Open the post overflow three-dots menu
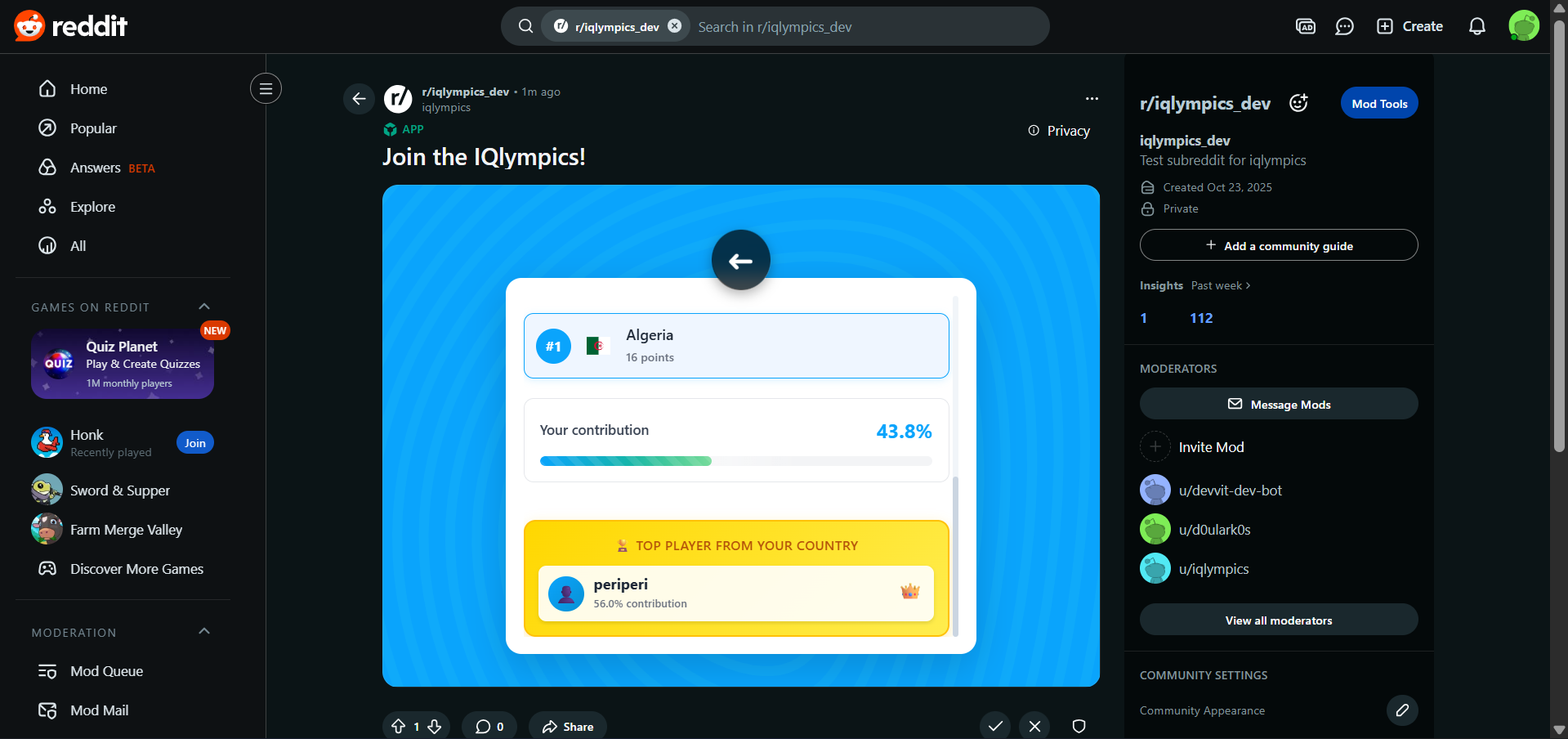The width and height of the screenshot is (1568, 739). (x=1092, y=99)
